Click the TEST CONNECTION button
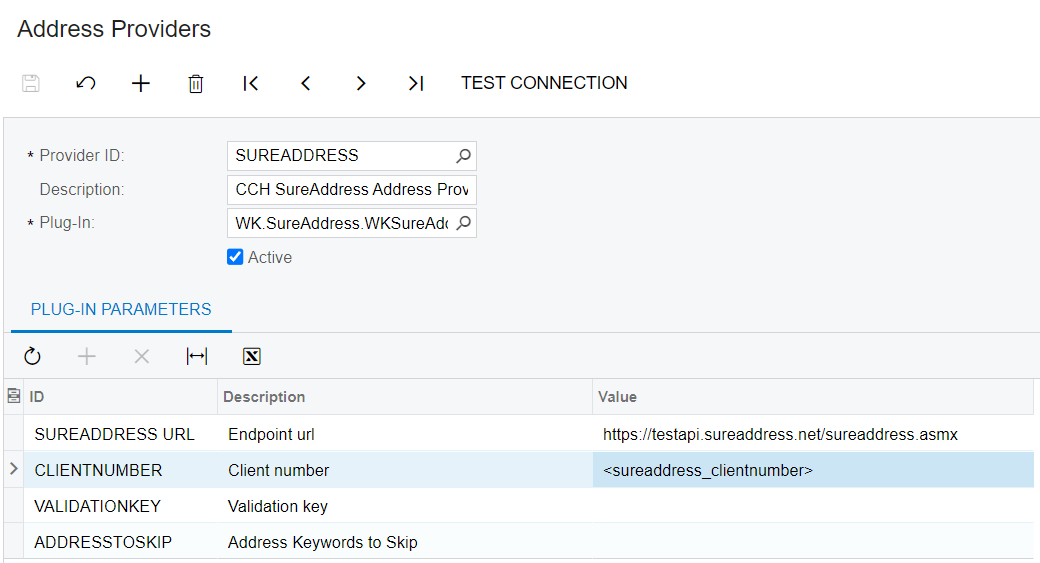The height and width of the screenshot is (563, 1040). tap(544, 83)
